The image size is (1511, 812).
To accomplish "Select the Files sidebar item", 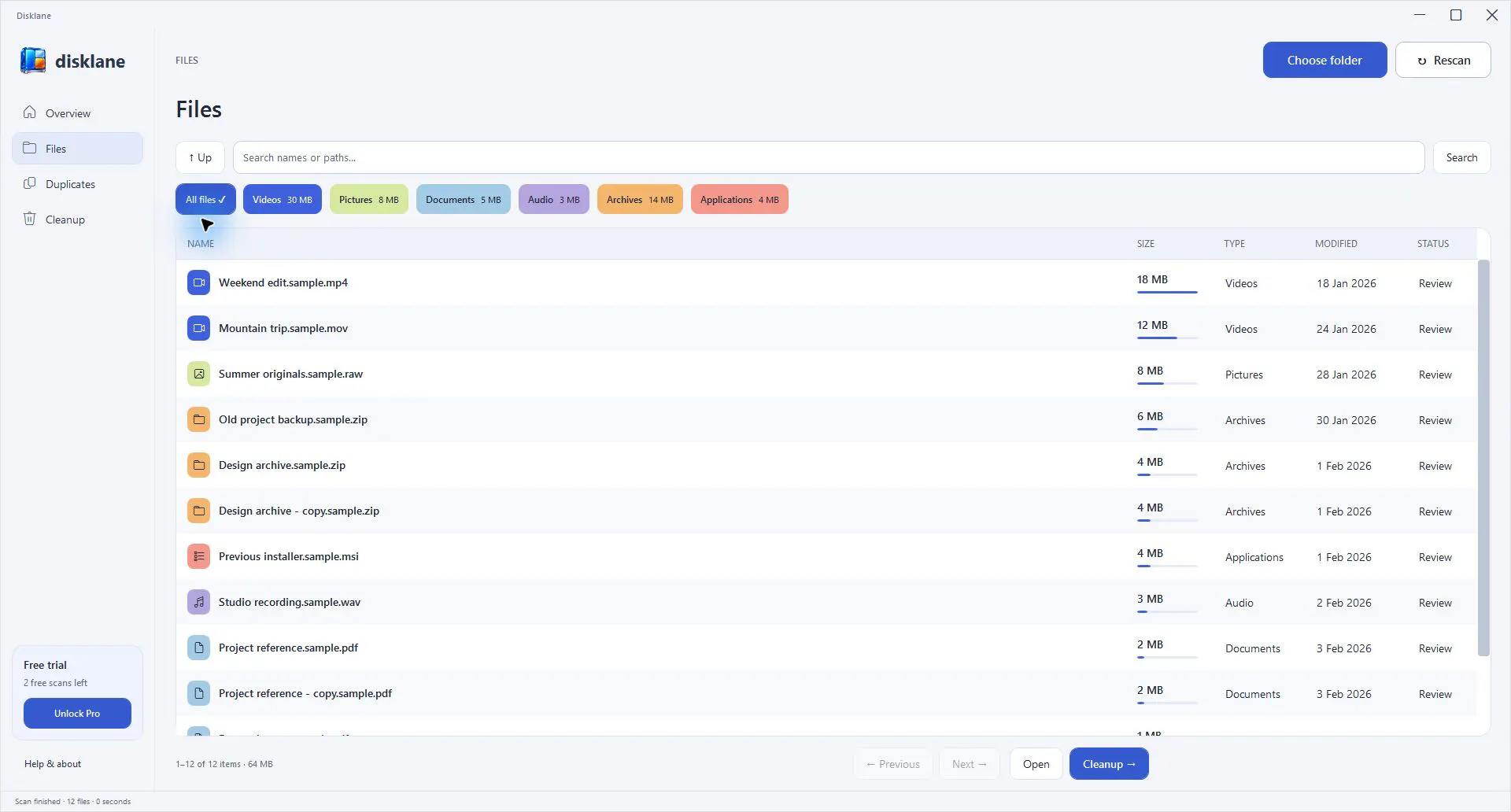I will [x=77, y=148].
